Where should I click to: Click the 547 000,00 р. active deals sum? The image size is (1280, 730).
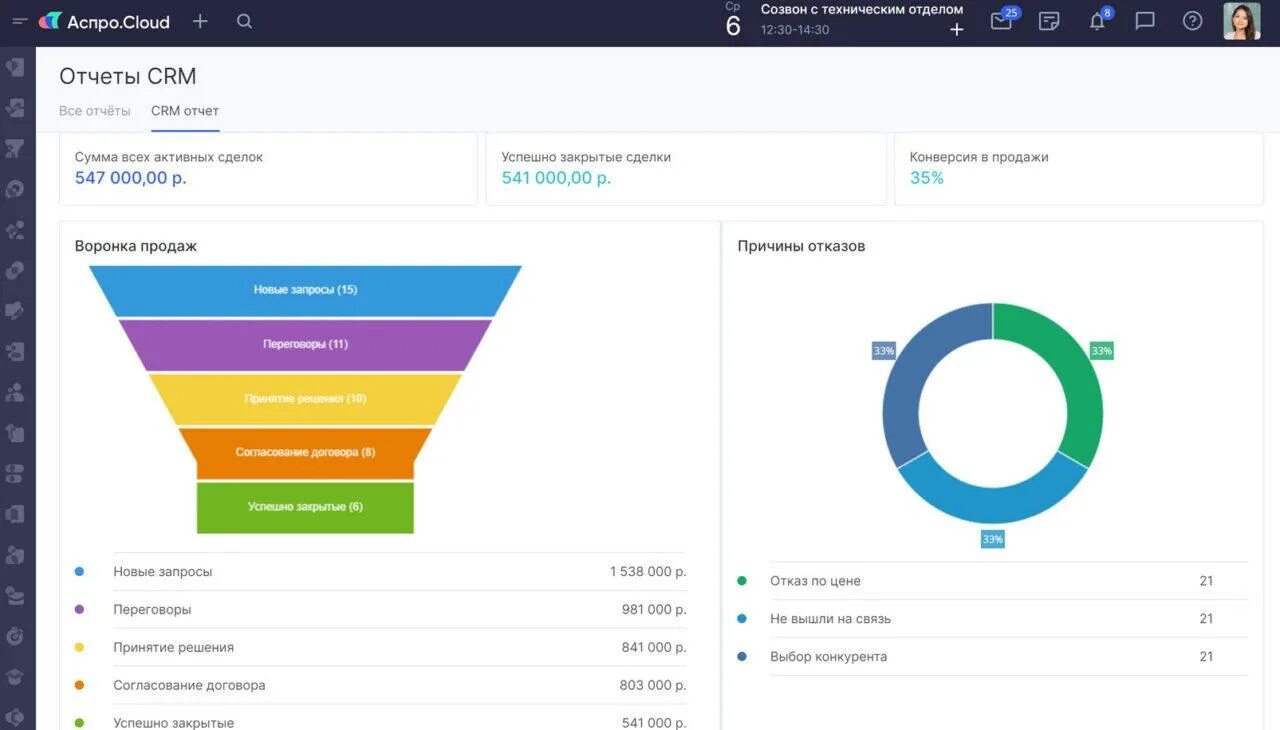pos(131,178)
